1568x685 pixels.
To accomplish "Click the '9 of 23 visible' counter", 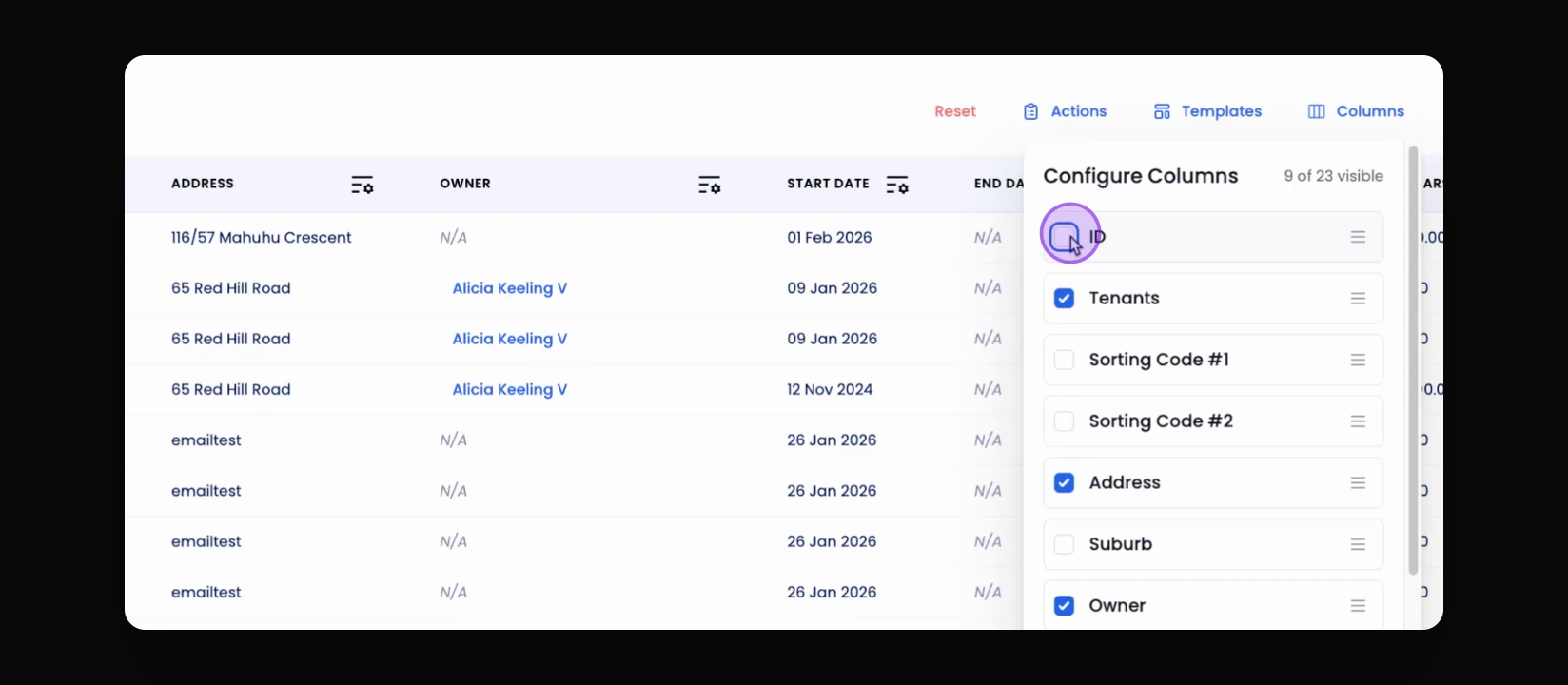I will point(1334,176).
